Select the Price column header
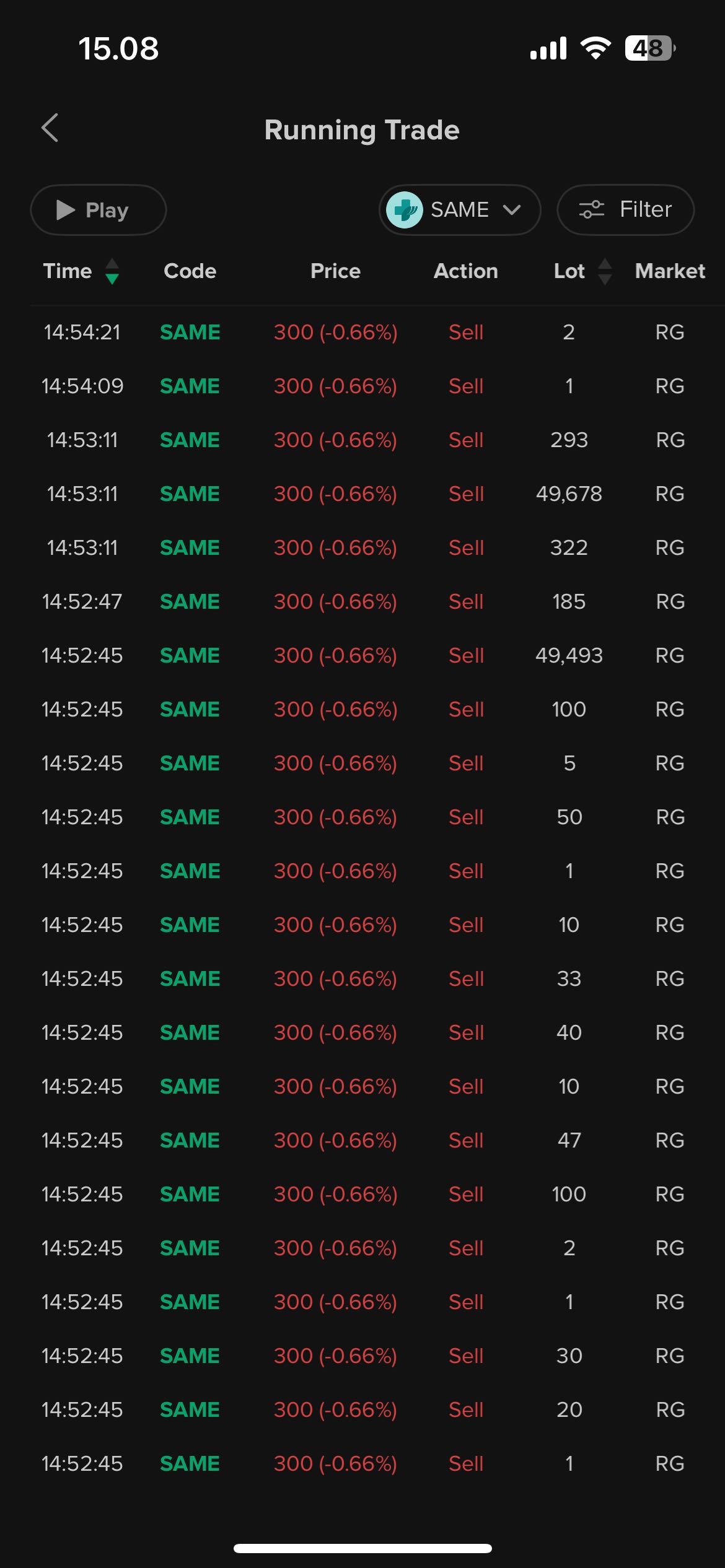This screenshot has width=725, height=1568. (x=335, y=271)
